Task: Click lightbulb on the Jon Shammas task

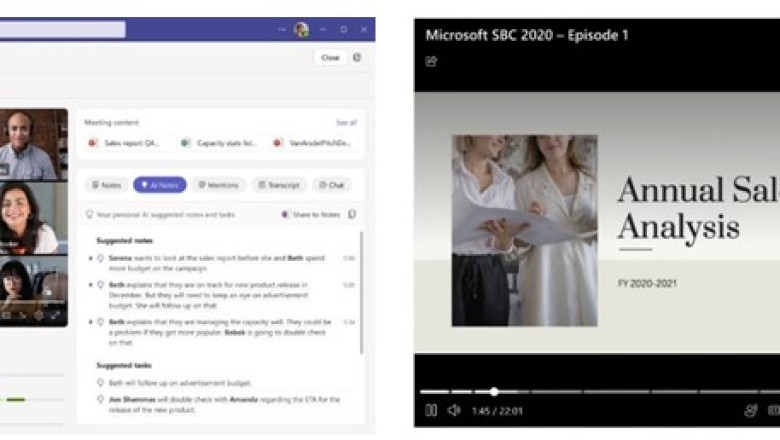Action: [100, 399]
